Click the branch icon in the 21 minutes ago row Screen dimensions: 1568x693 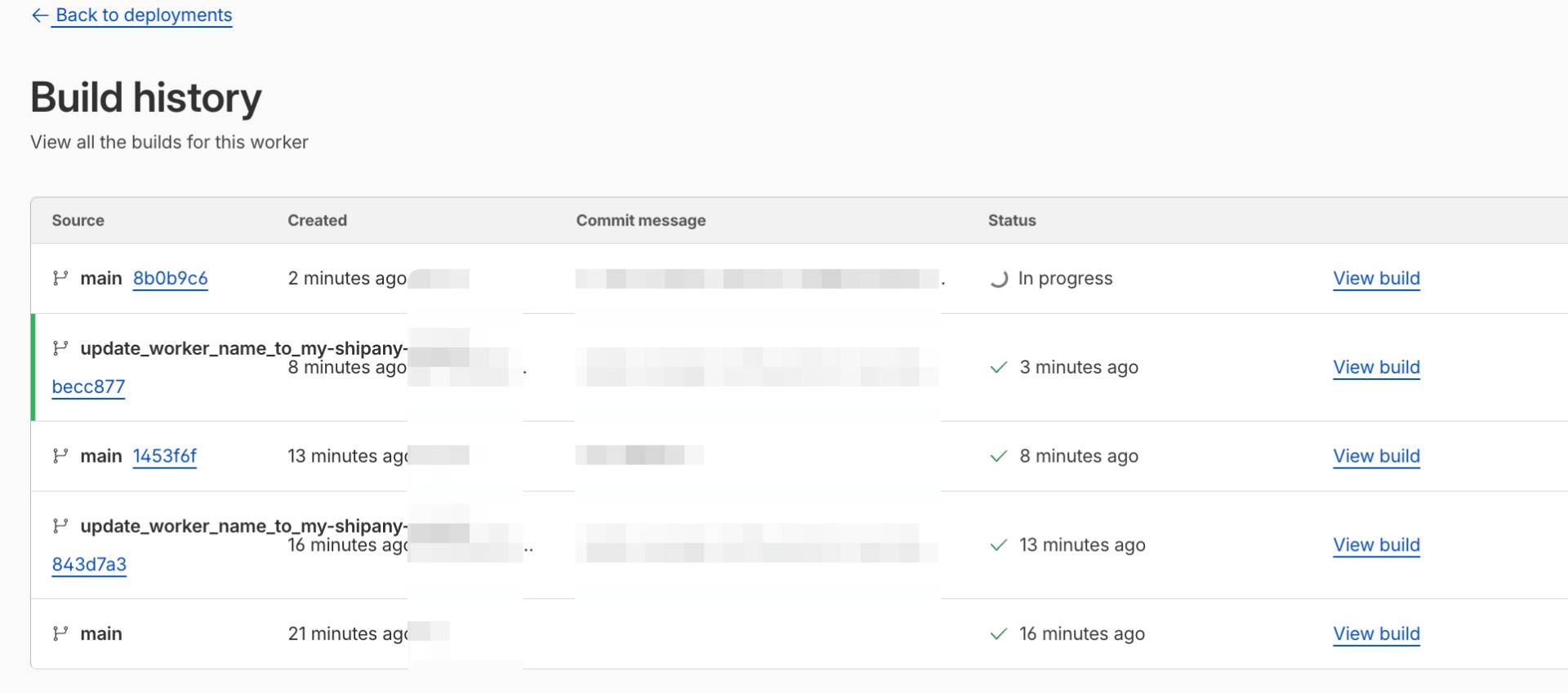click(x=60, y=633)
